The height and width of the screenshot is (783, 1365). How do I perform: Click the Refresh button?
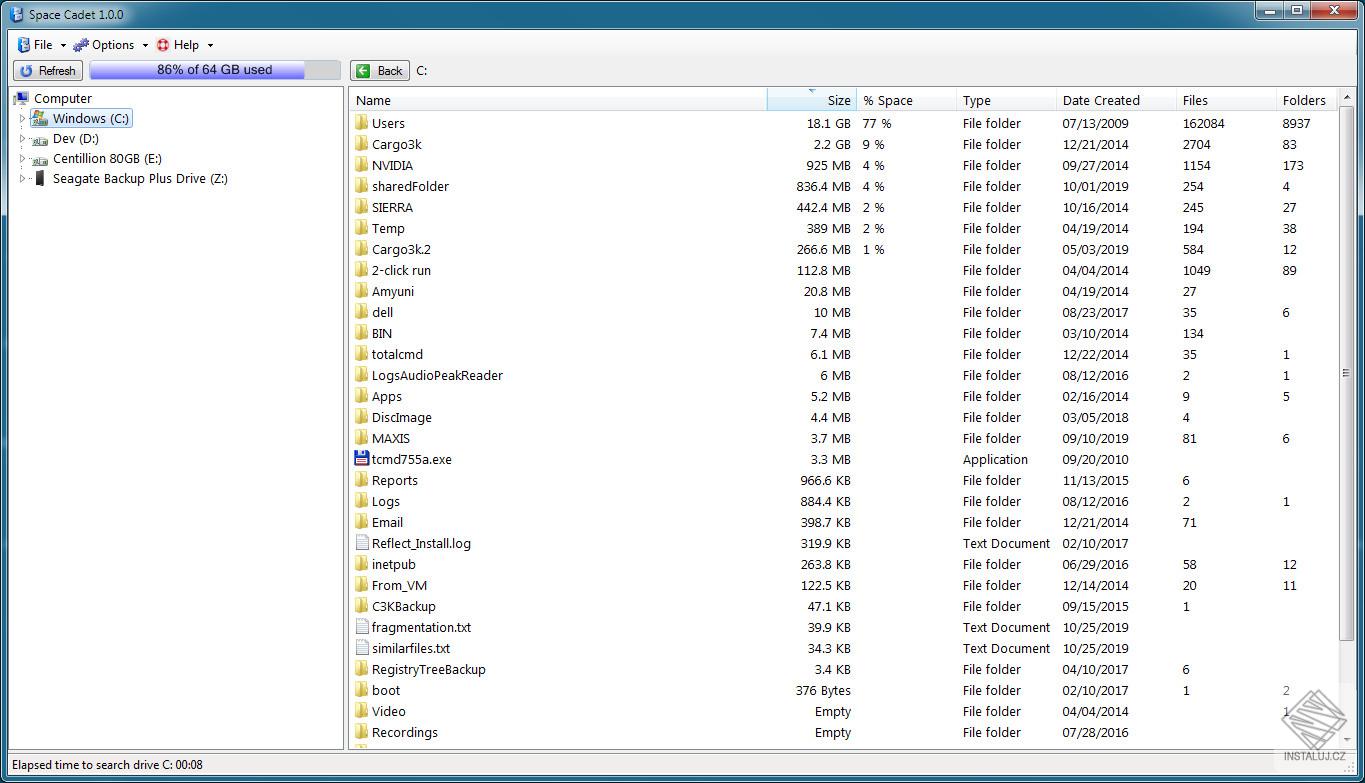pos(48,71)
